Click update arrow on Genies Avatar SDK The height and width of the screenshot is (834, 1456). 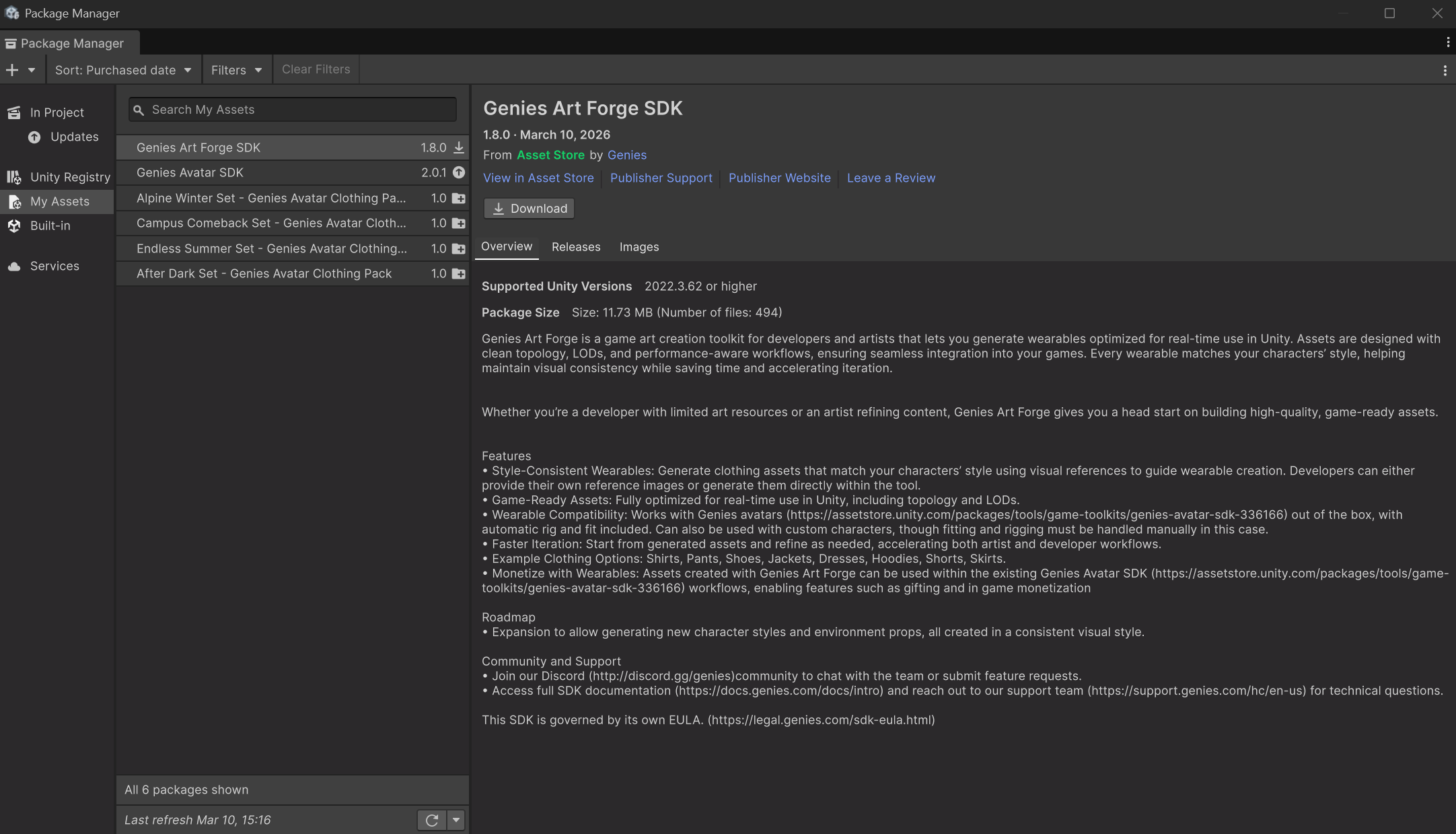458,172
